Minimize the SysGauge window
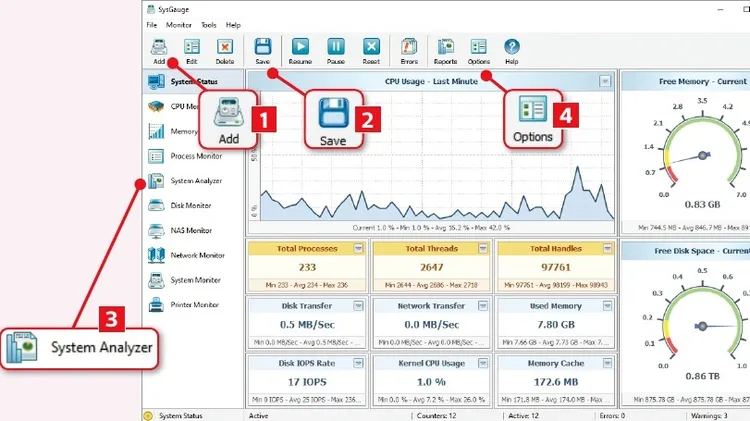This screenshot has width=750, height=421. pos(720,9)
